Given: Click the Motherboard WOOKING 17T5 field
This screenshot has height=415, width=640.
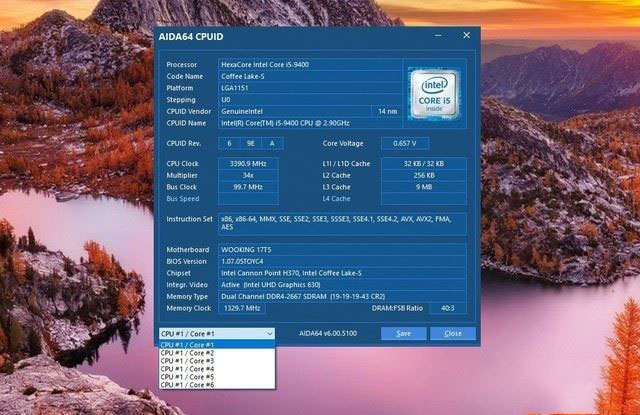Looking at the screenshot, I should tap(340, 249).
